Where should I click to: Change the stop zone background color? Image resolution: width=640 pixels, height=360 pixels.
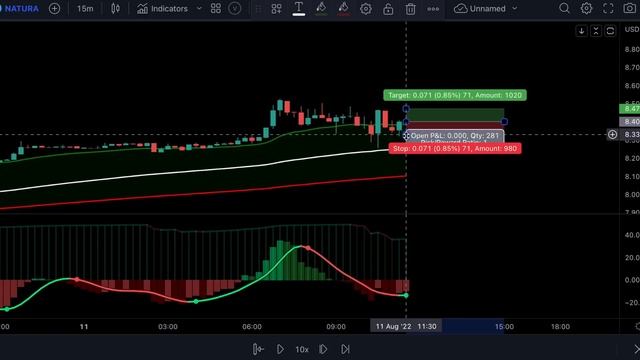click(x=343, y=9)
